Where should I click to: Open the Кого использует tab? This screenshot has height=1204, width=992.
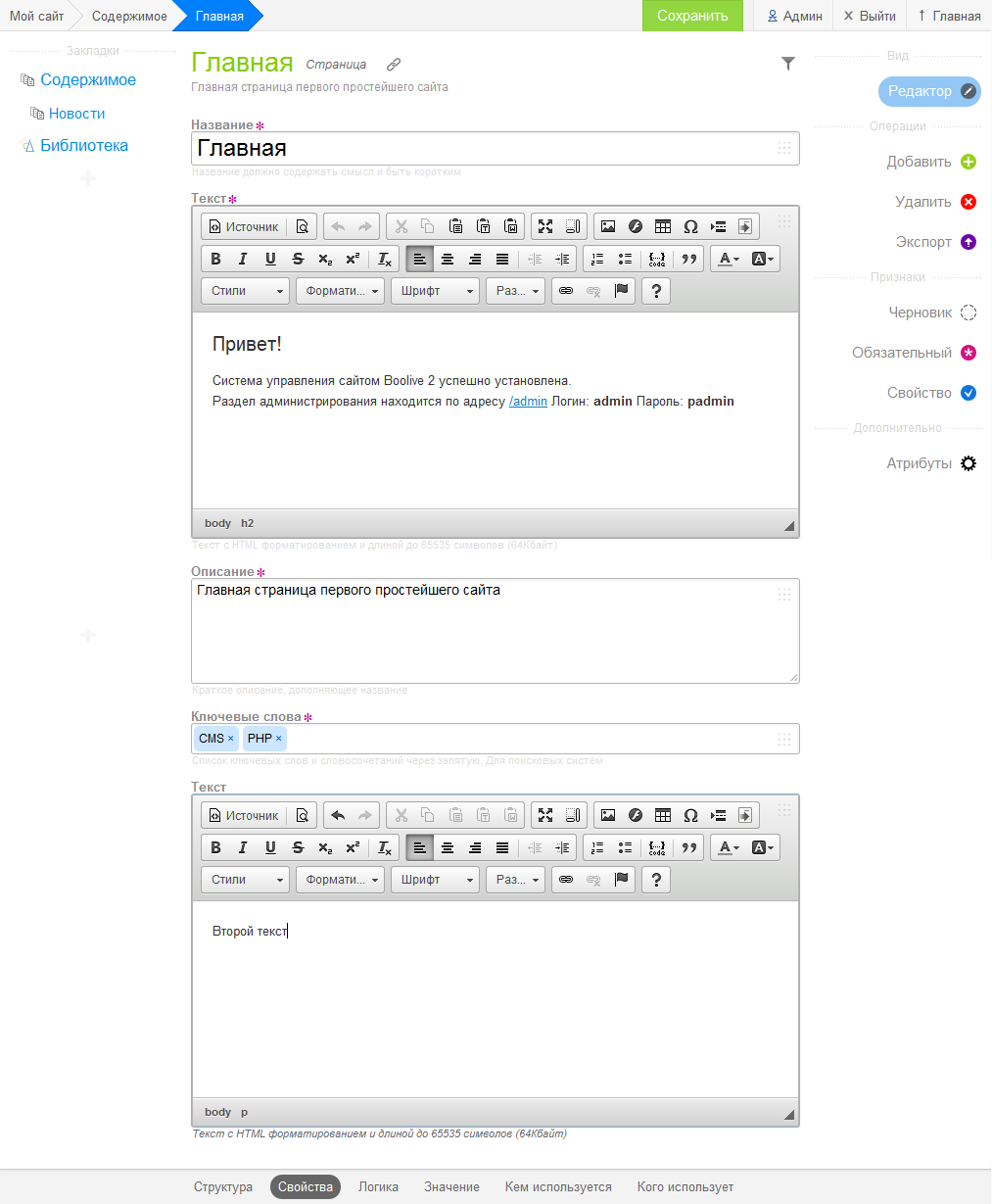(685, 1186)
